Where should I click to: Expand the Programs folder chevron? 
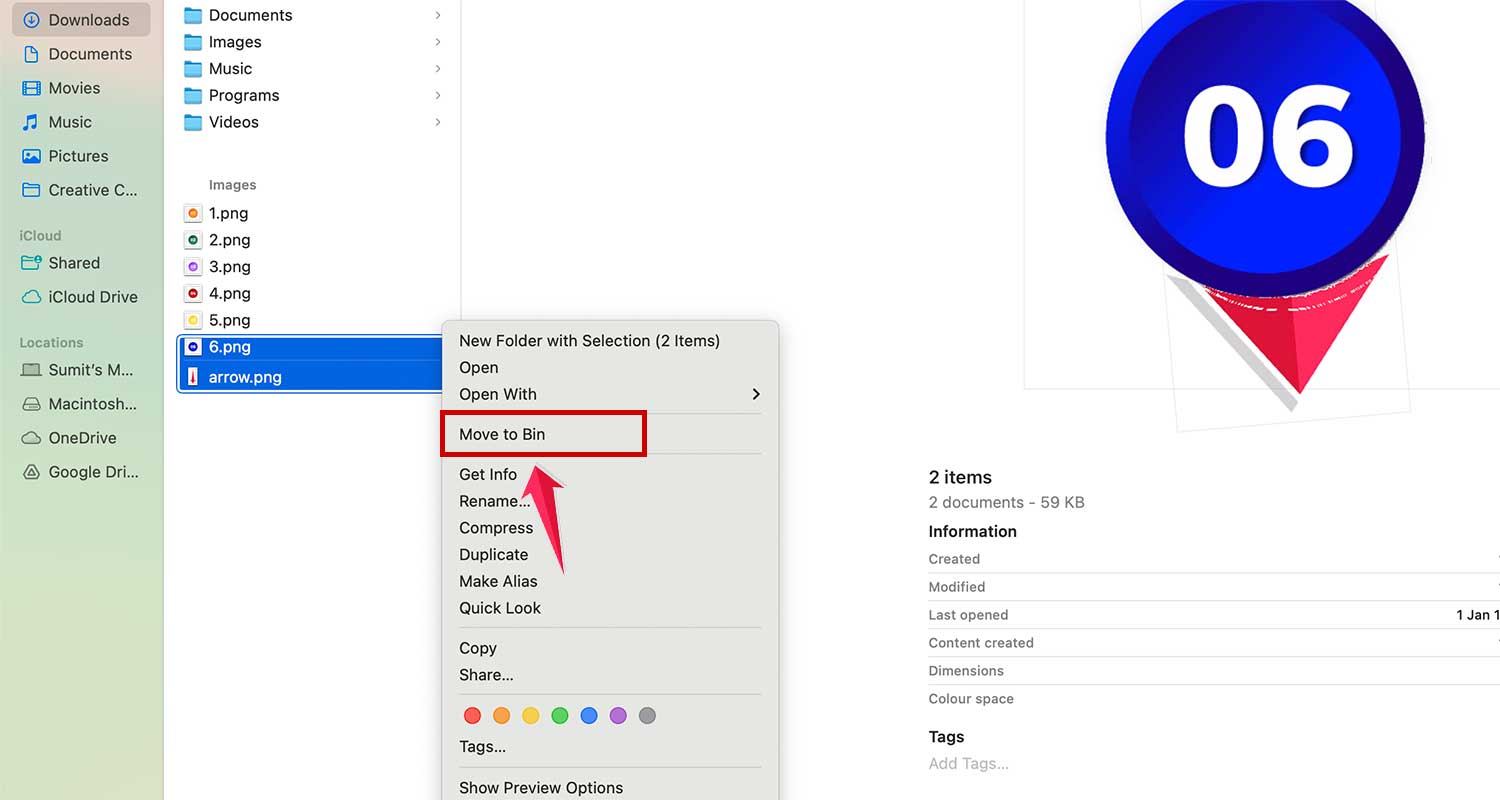click(x=438, y=95)
